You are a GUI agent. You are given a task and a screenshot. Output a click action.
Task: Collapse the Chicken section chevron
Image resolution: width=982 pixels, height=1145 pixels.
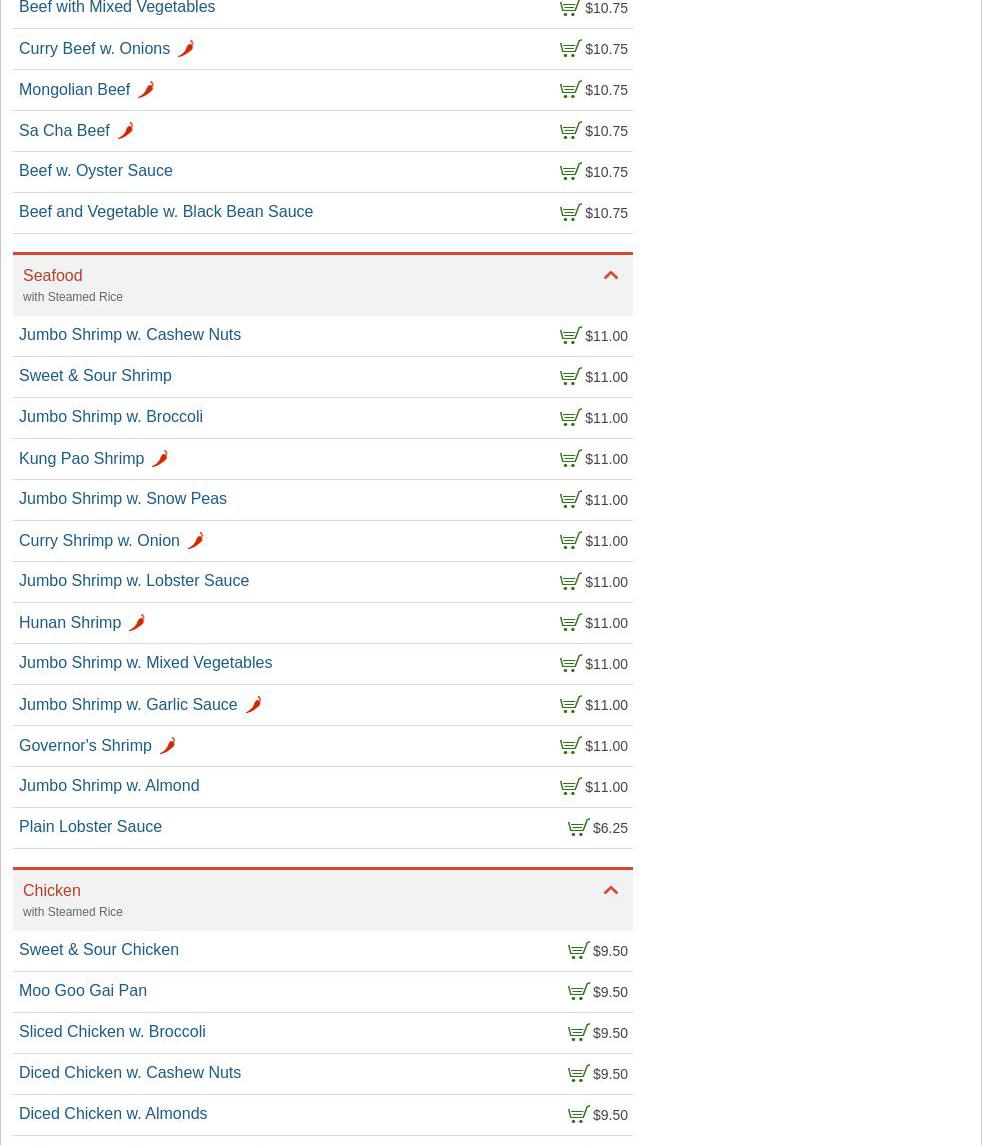point(611,891)
